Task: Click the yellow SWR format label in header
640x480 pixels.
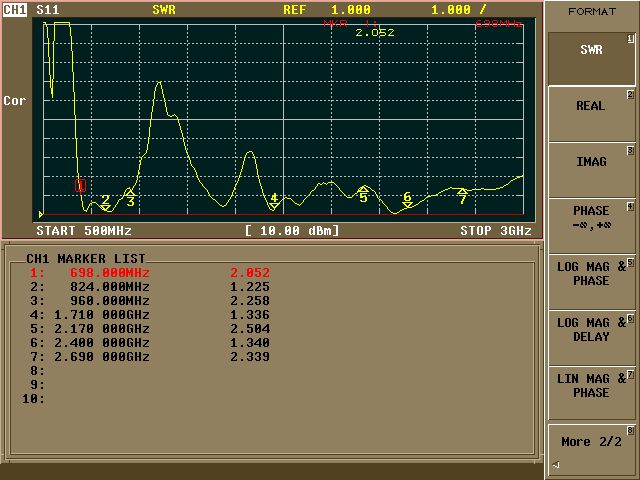Action: [164, 9]
